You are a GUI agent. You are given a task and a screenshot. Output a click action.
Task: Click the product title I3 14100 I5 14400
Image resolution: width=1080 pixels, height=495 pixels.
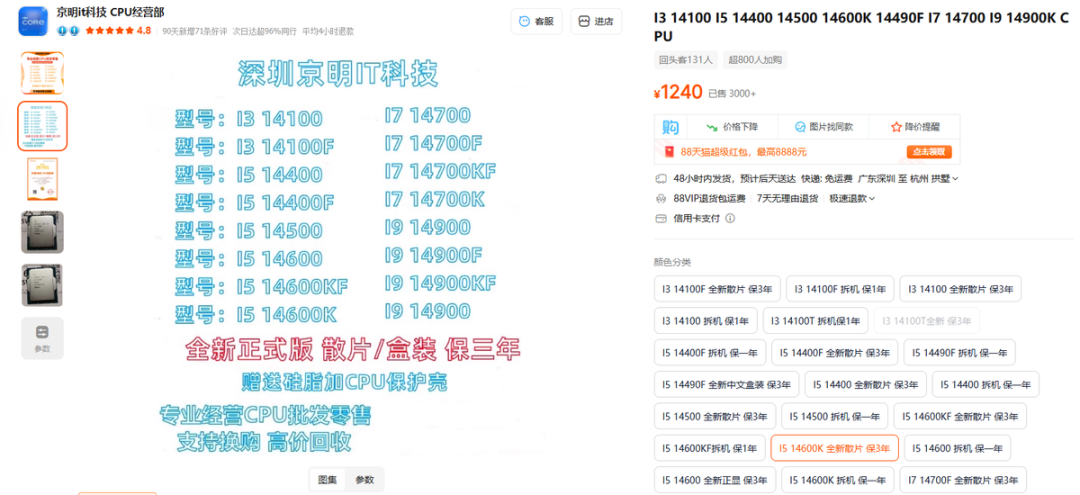pos(862,25)
